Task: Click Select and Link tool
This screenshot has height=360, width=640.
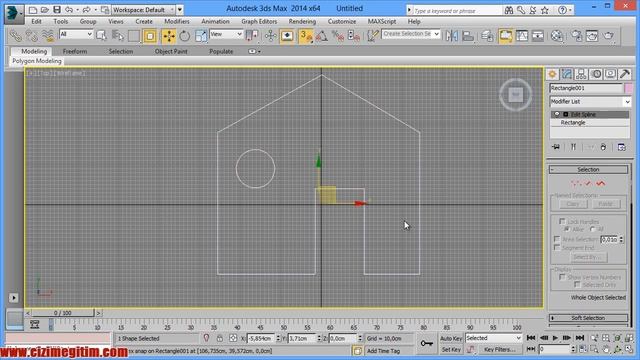Action: click(x=16, y=36)
